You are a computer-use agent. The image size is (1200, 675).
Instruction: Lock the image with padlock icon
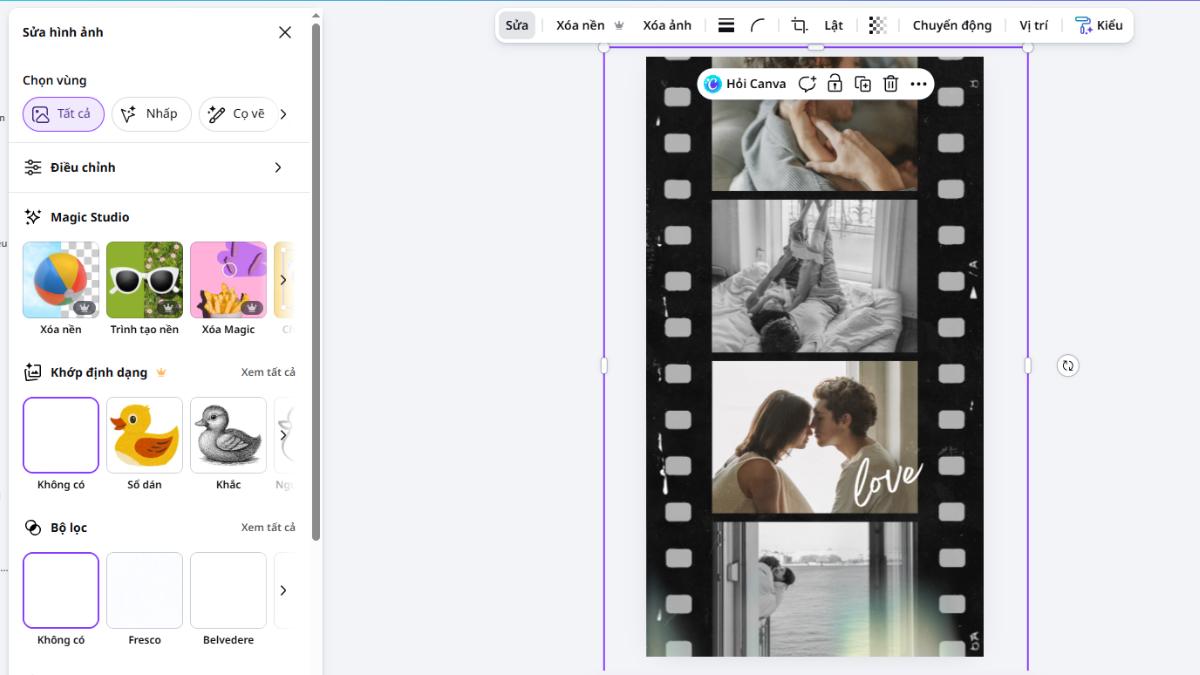coord(834,84)
